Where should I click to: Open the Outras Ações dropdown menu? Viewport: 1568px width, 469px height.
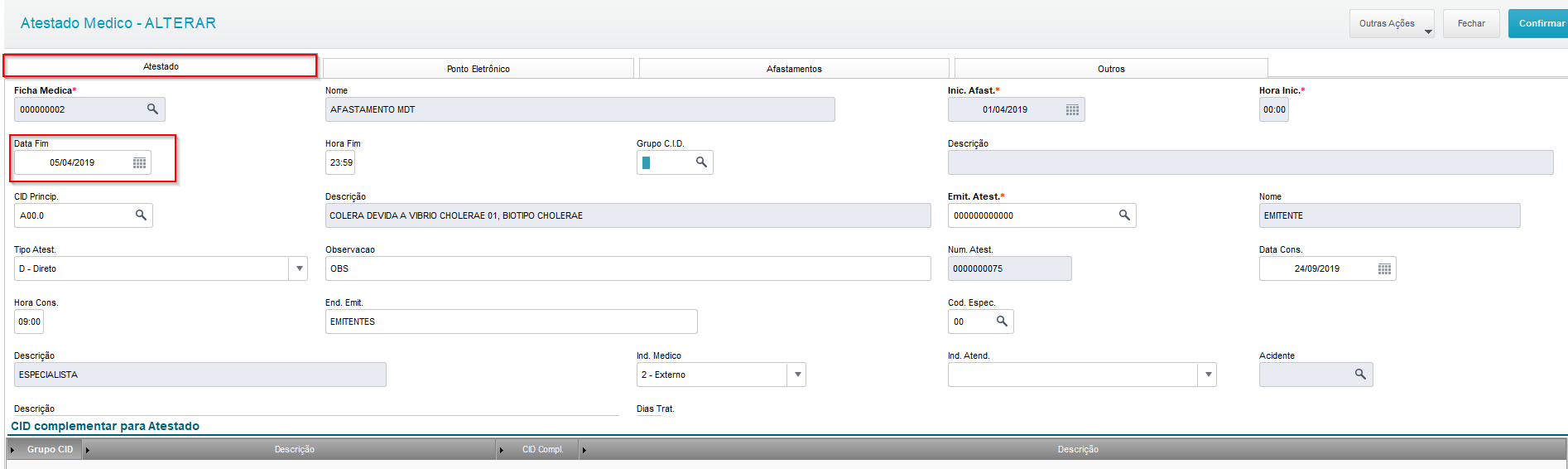[x=1392, y=23]
